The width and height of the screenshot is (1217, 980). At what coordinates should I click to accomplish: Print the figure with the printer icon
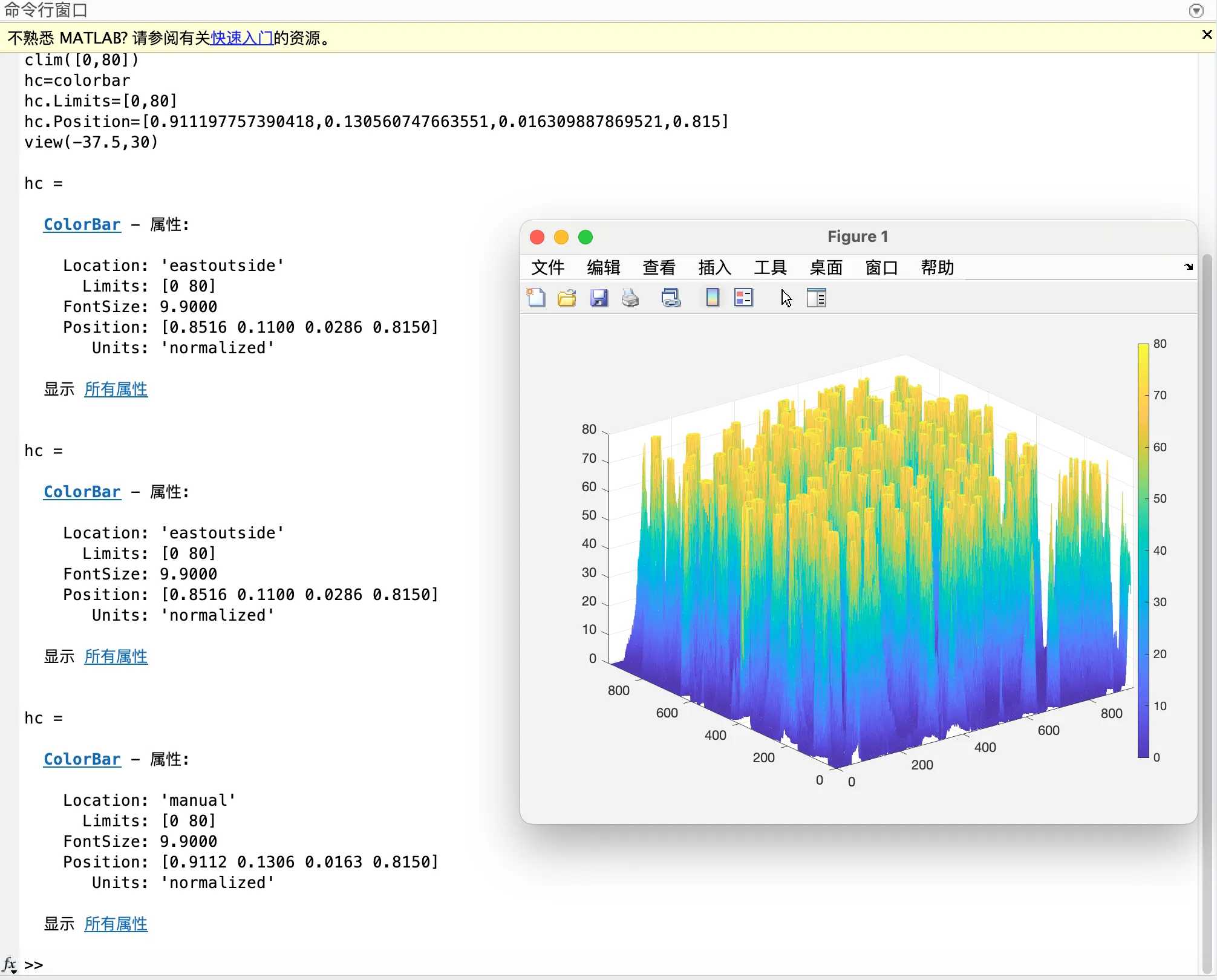pos(630,298)
